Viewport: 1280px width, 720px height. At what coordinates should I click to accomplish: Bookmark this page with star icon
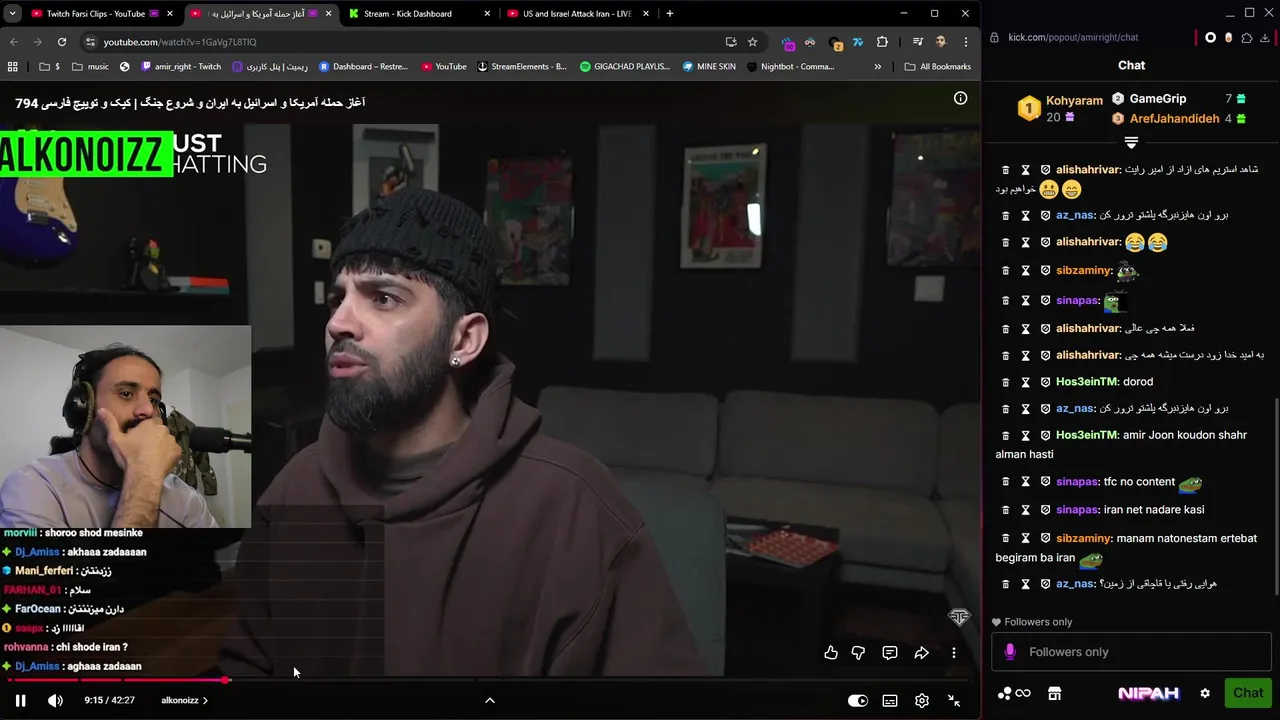pyautogui.click(x=752, y=42)
